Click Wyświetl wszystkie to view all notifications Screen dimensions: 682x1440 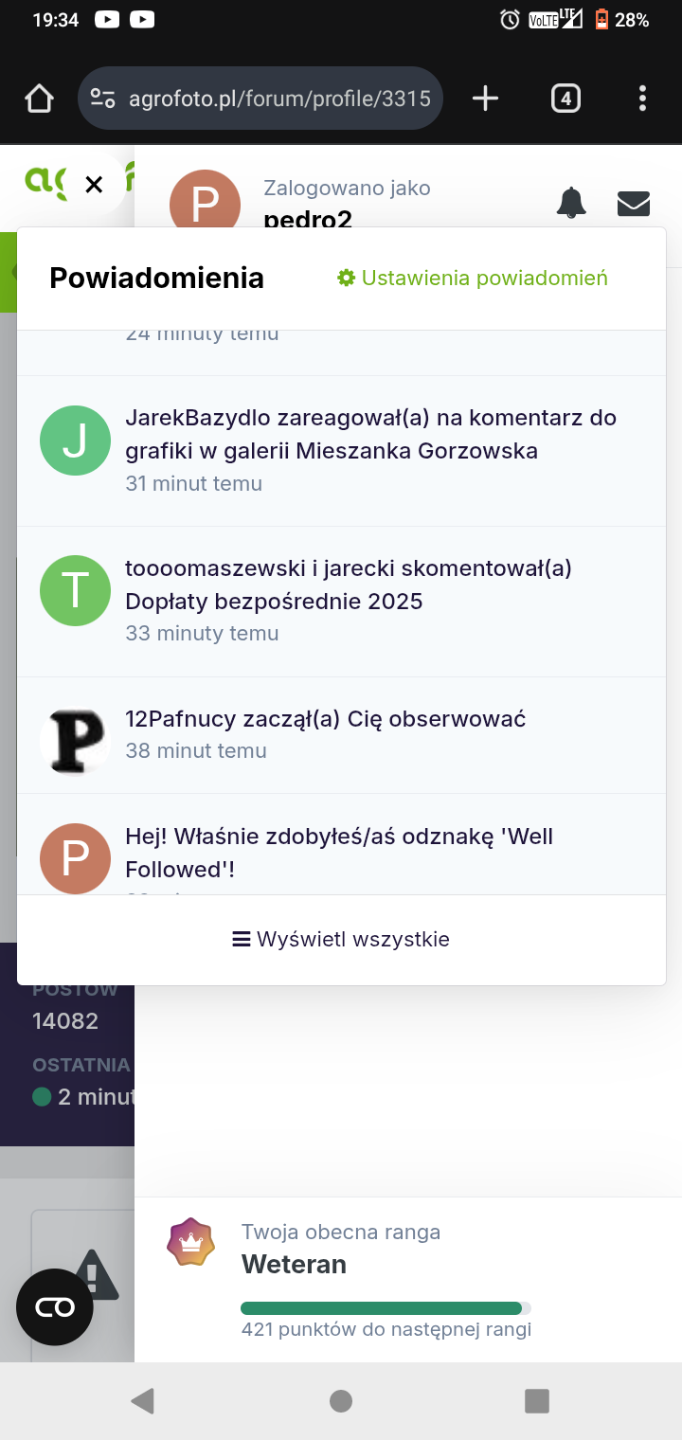341,939
